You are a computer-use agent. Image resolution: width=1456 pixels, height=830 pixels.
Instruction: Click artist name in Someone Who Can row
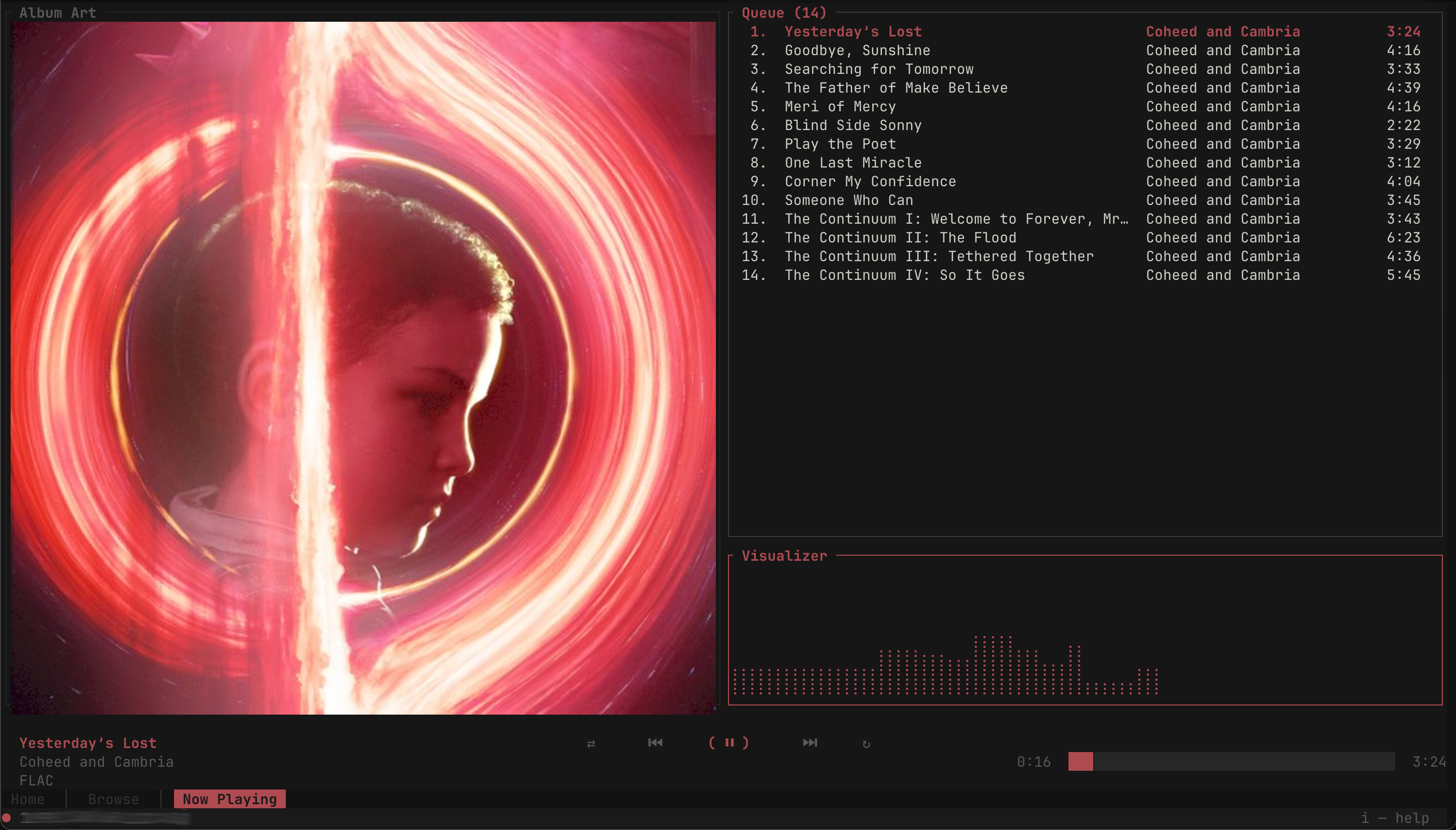pos(1223,200)
